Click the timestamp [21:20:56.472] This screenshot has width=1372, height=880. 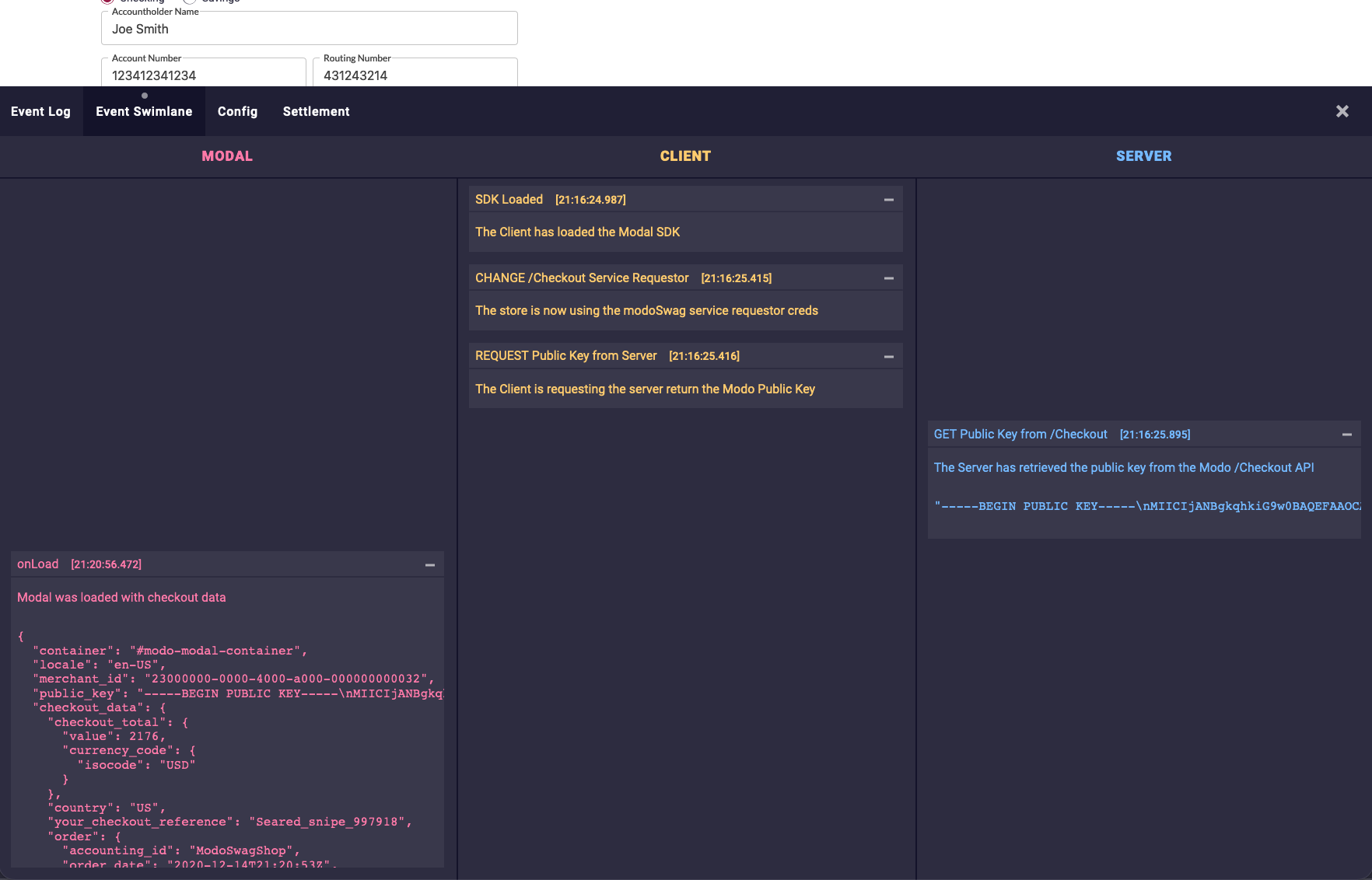click(106, 564)
